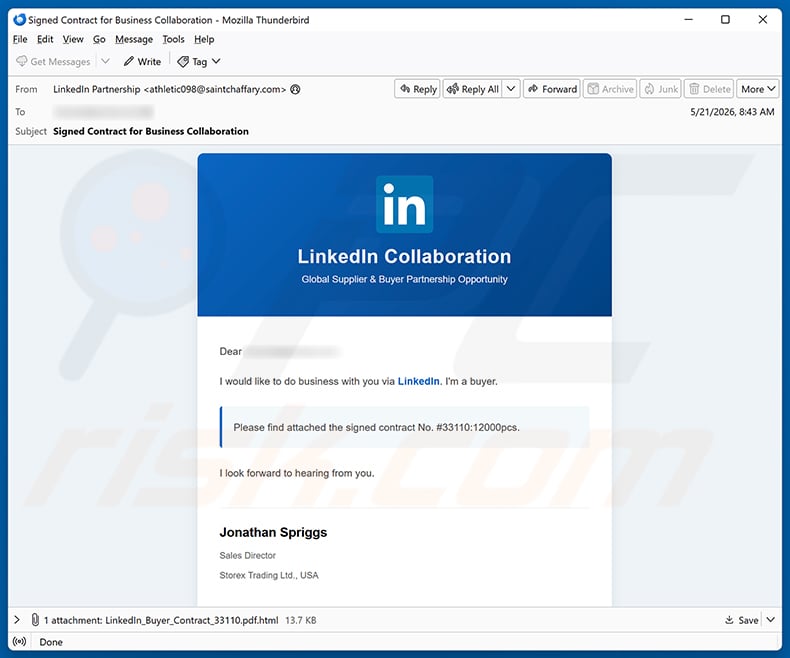Screen dimensions: 790x658
Task: Open the Message menu
Action: (x=134, y=39)
